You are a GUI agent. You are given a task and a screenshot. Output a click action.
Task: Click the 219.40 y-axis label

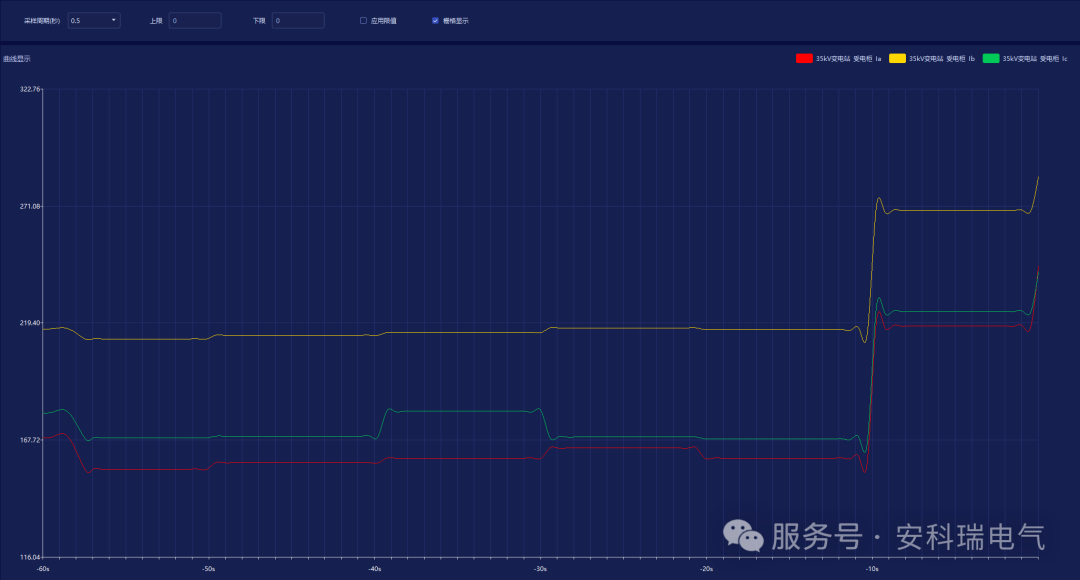click(x=30, y=322)
